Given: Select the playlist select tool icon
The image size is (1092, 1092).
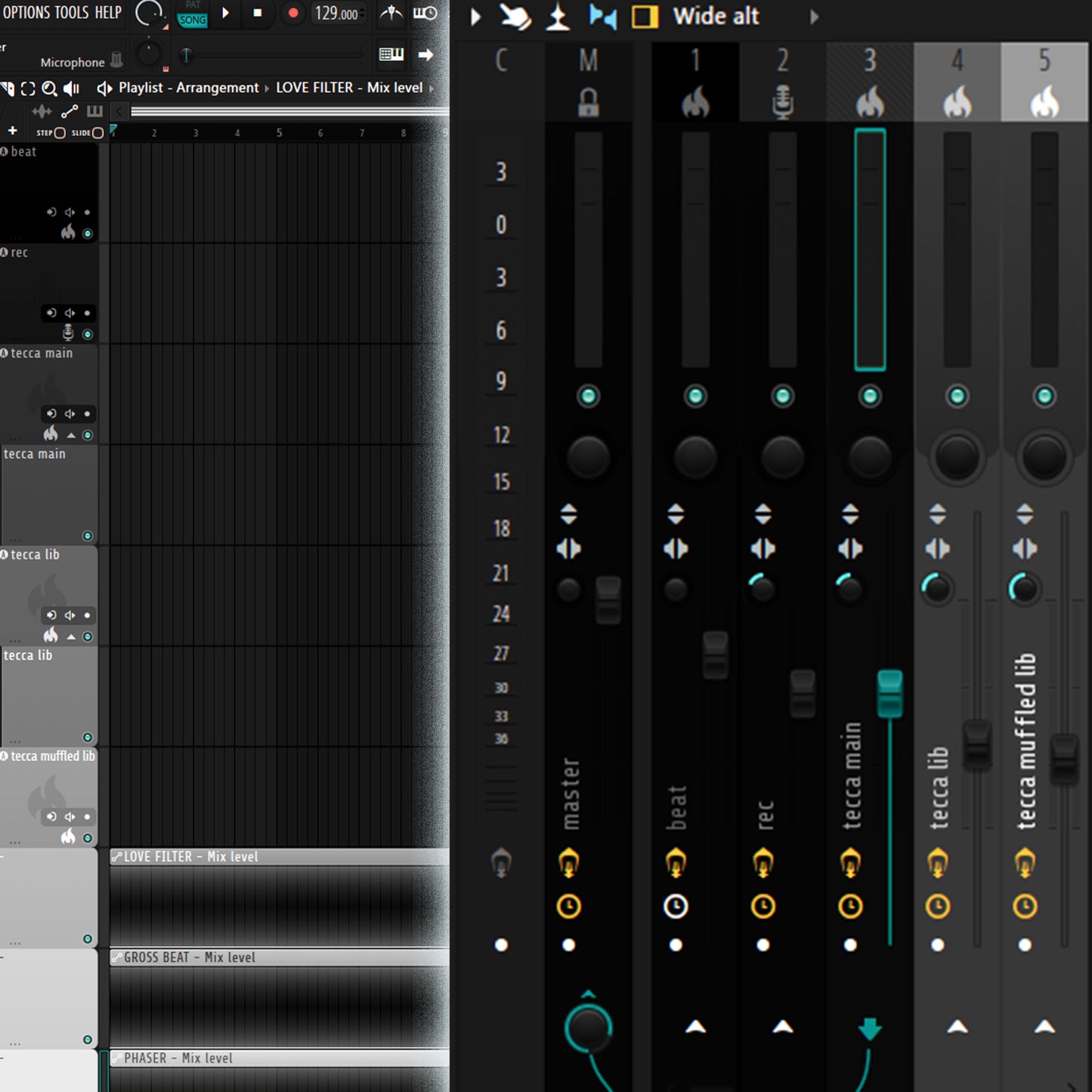Looking at the screenshot, I should [x=28, y=88].
